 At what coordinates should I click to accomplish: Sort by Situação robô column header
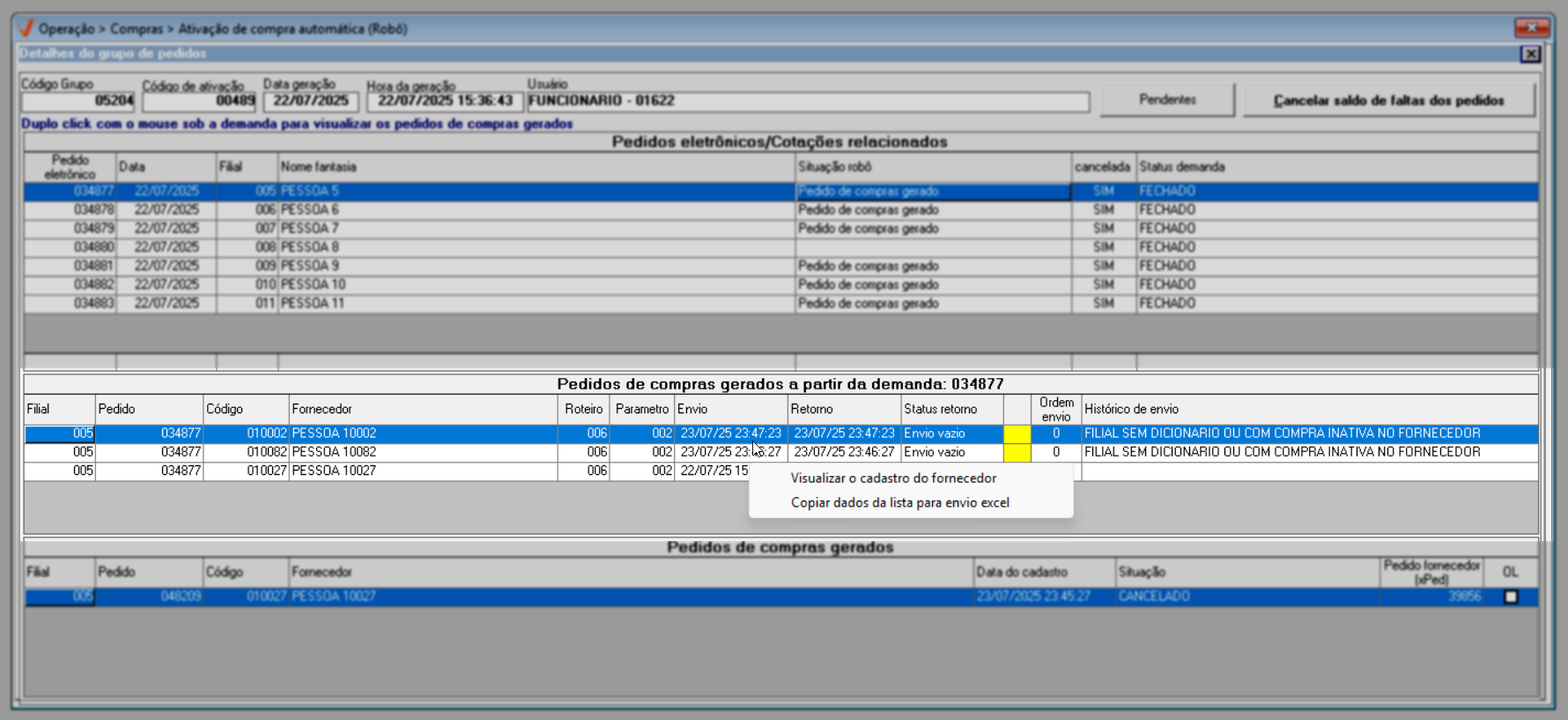coord(932,167)
